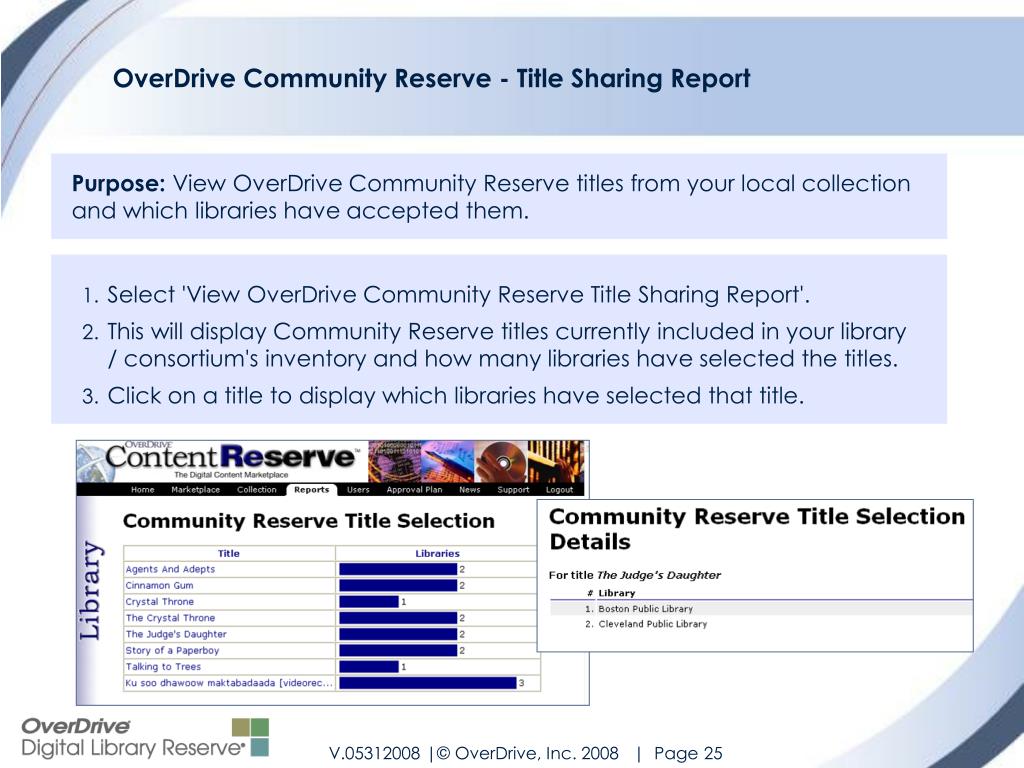Click the Libraries column header
1024x768 pixels.
(x=438, y=553)
